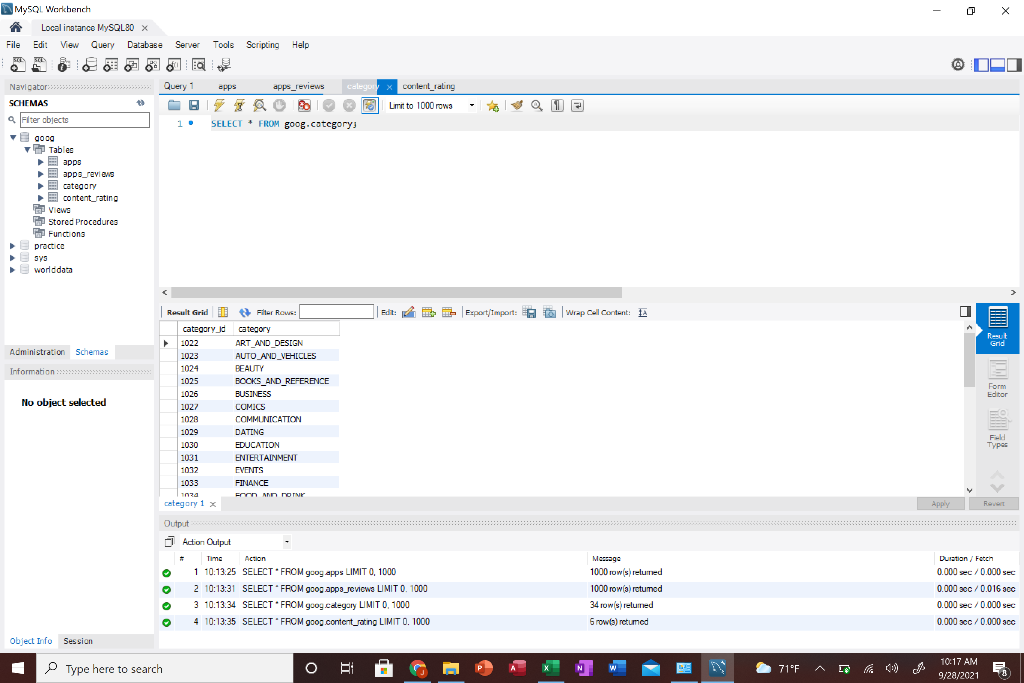The height and width of the screenshot is (683, 1024).
Task: Toggle the right sidebar panel visibility
Action: pyautogui.click(x=1014, y=65)
